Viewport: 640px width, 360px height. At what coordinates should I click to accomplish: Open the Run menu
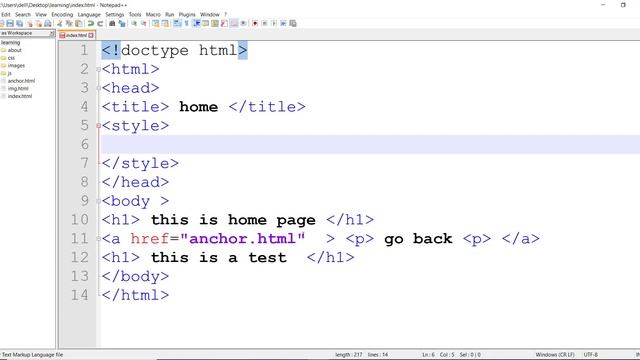[169, 14]
